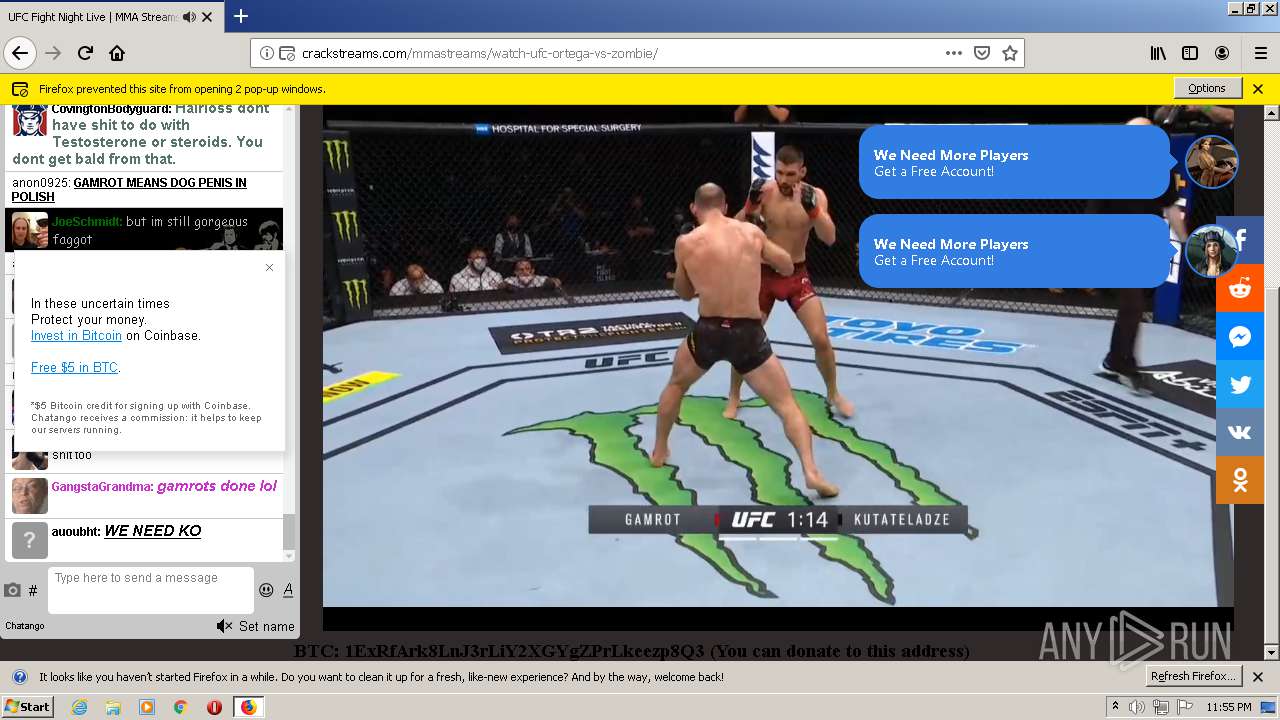This screenshot has height=720, width=1280.
Task: Click the lower We Need More Players ad
Action: pos(1014,251)
